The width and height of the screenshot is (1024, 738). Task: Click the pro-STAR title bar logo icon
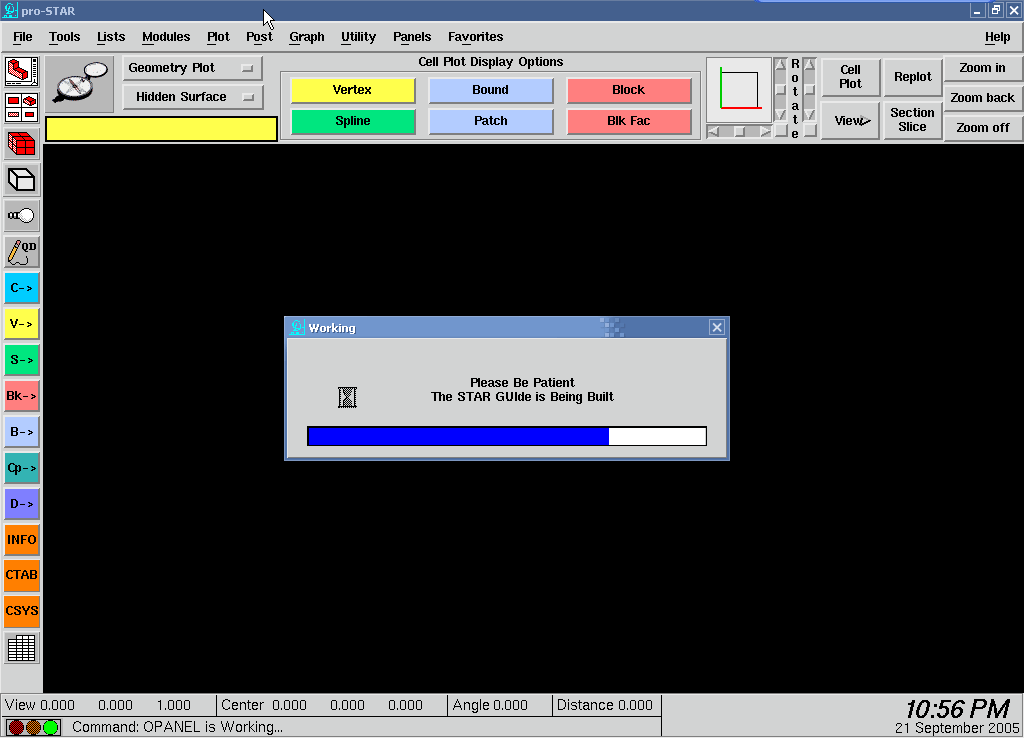tap(10, 10)
